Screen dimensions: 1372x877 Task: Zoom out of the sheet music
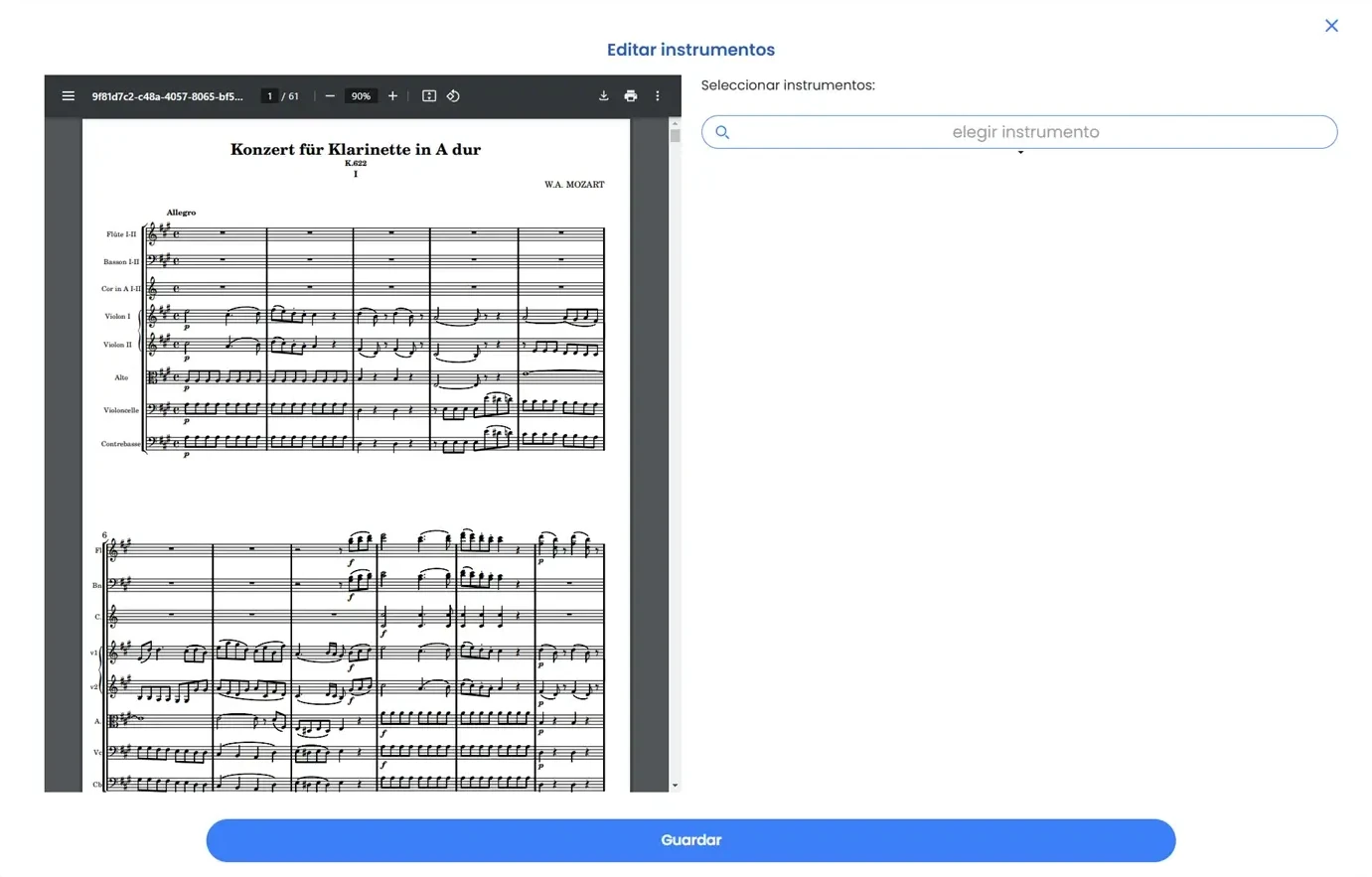[330, 95]
